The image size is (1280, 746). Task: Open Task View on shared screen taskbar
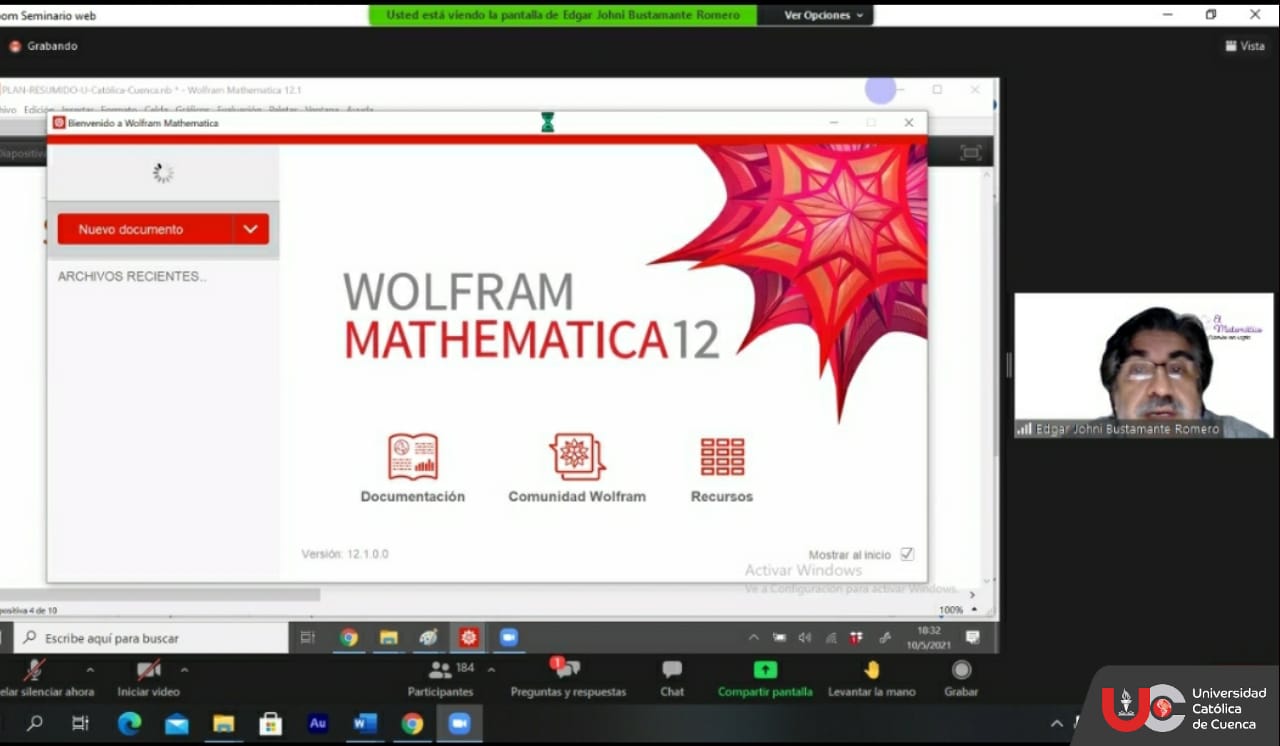(308, 638)
